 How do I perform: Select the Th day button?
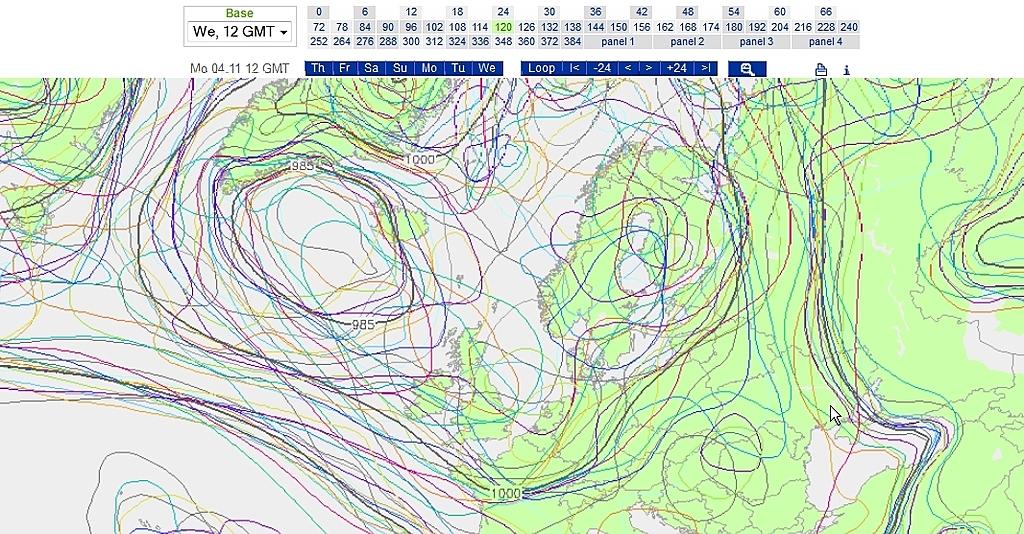pyautogui.click(x=318, y=68)
